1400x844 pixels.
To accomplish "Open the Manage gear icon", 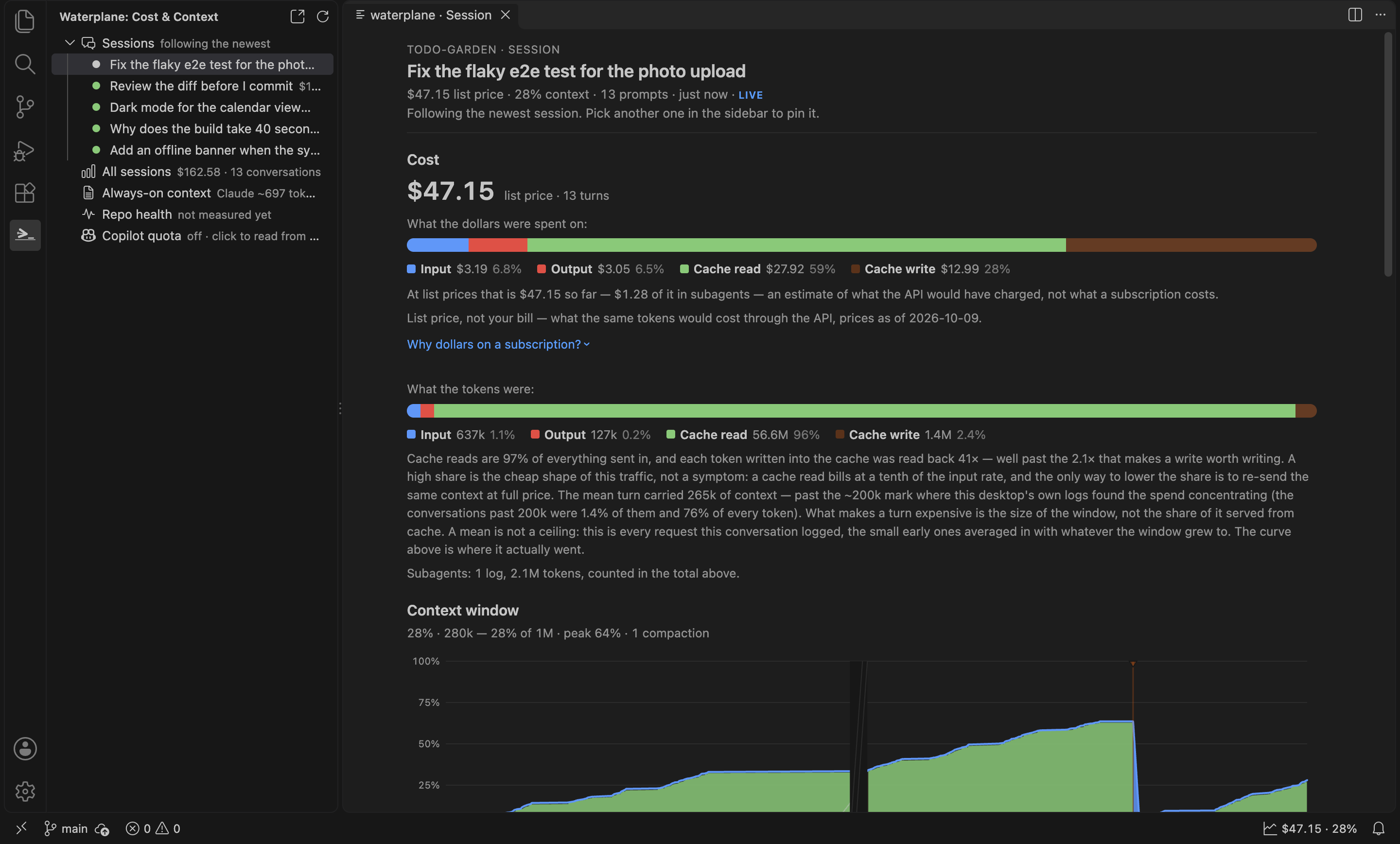I will pyautogui.click(x=25, y=791).
